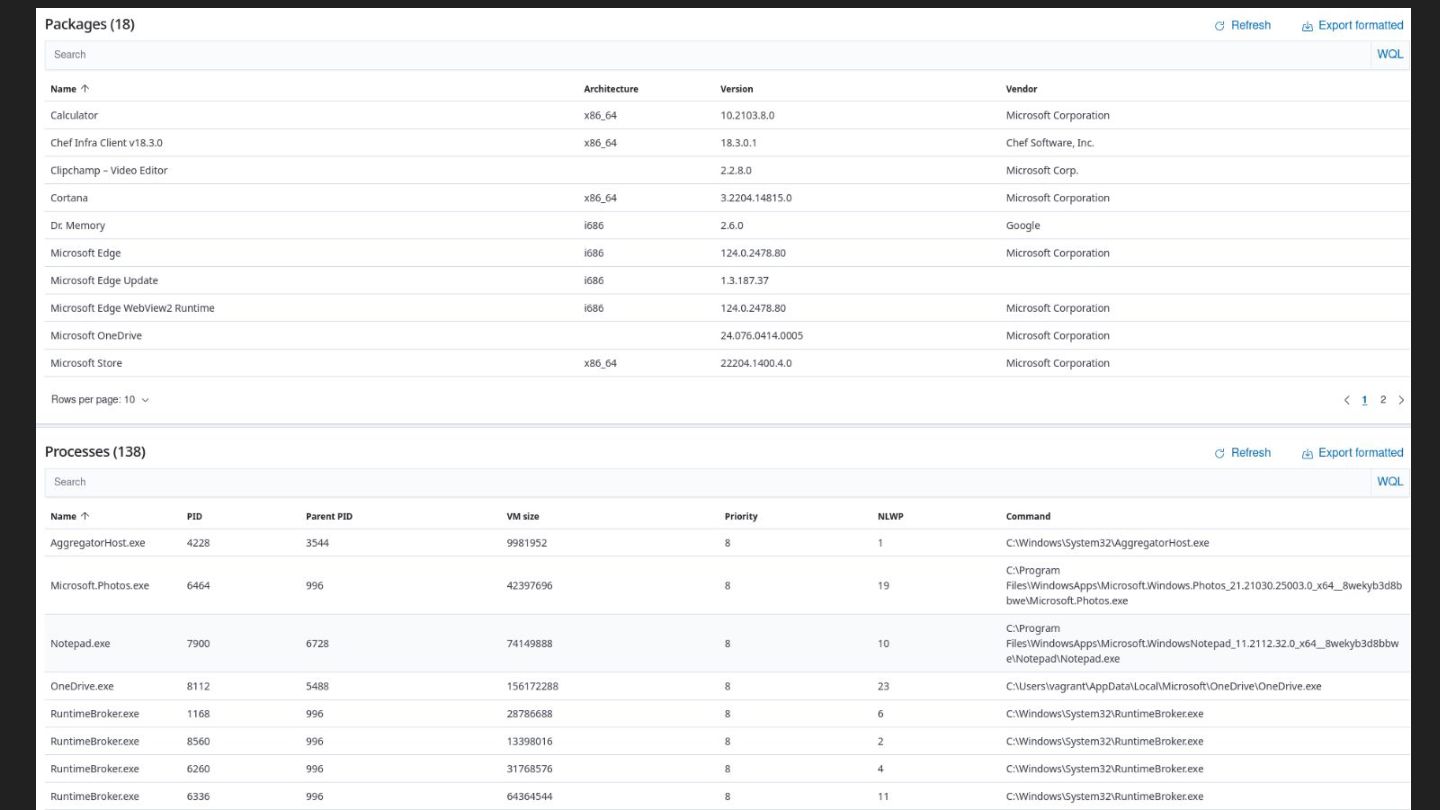Go to next Packages page arrow
Viewport: 1440px width, 810px height.
(1401, 400)
